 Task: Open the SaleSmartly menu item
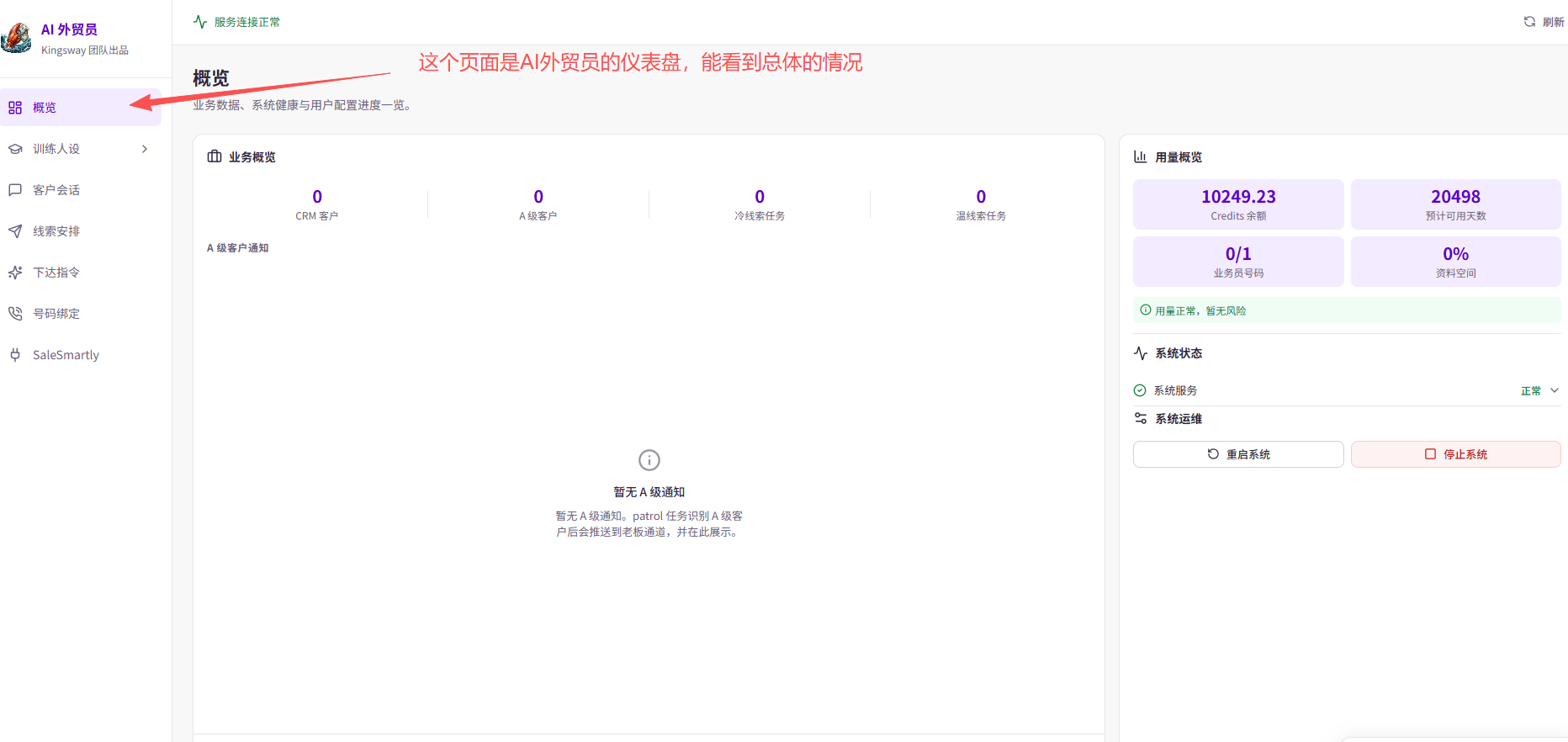(x=81, y=355)
